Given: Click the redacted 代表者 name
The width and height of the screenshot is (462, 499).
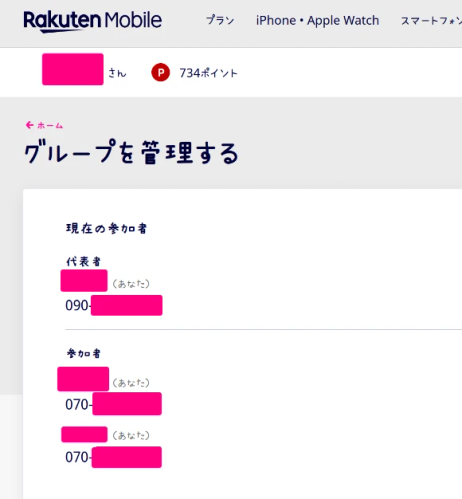Looking at the screenshot, I should pos(84,281).
